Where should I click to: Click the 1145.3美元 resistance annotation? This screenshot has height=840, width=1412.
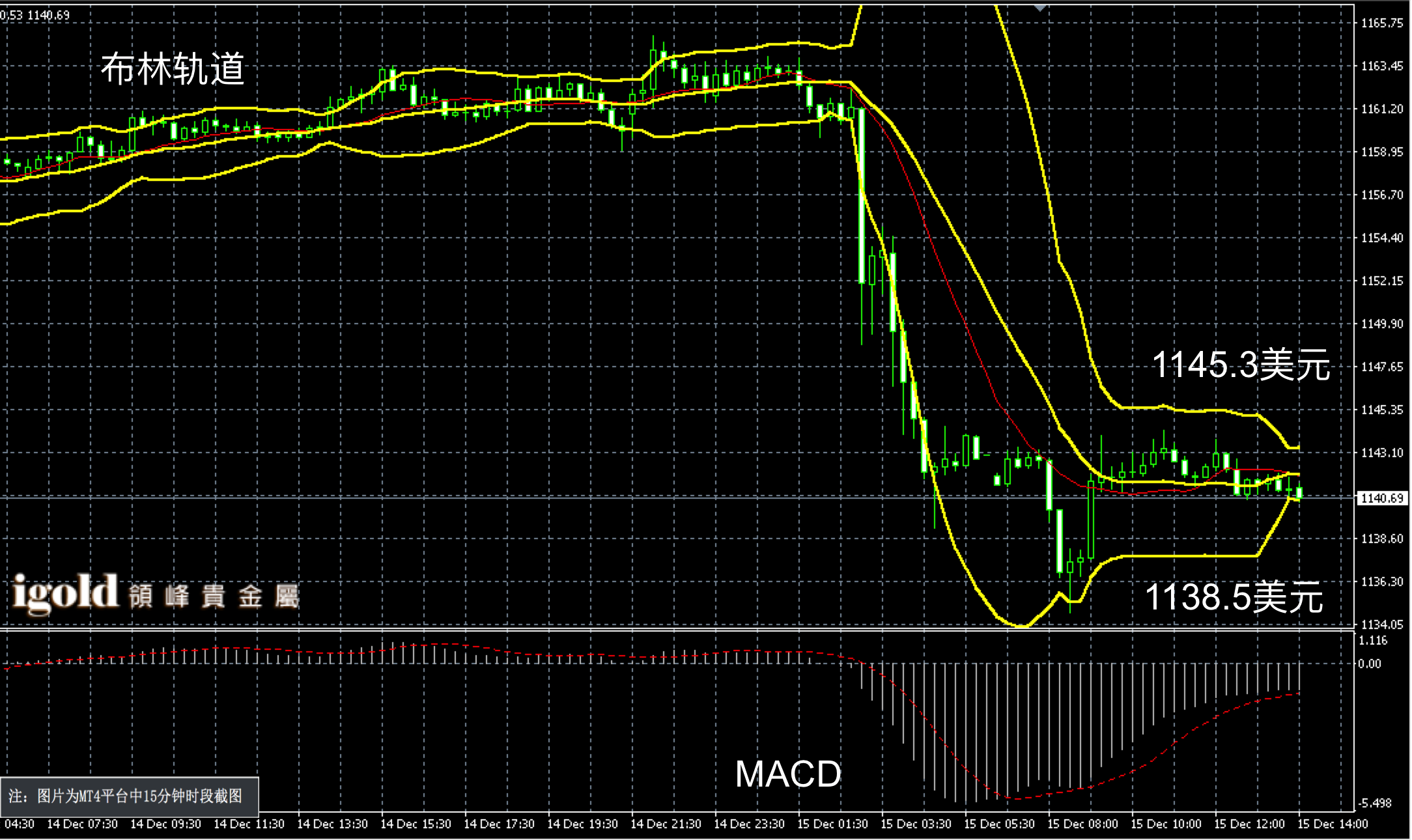pyautogui.click(x=1241, y=365)
